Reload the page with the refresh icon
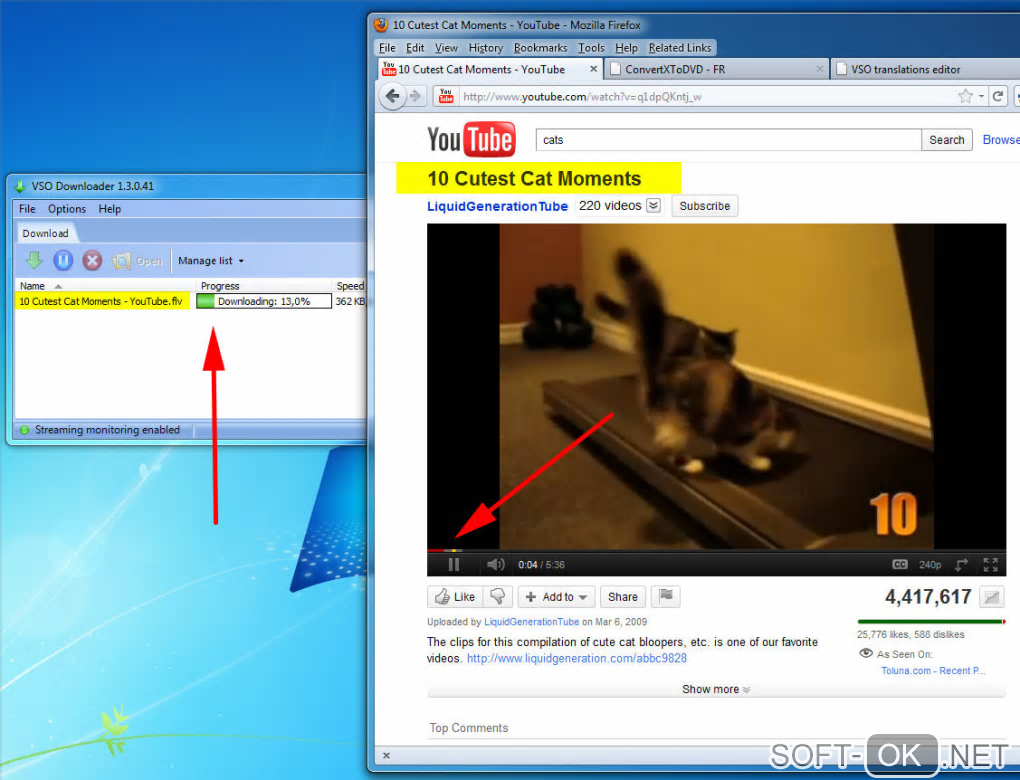1020x780 pixels. [x=998, y=96]
